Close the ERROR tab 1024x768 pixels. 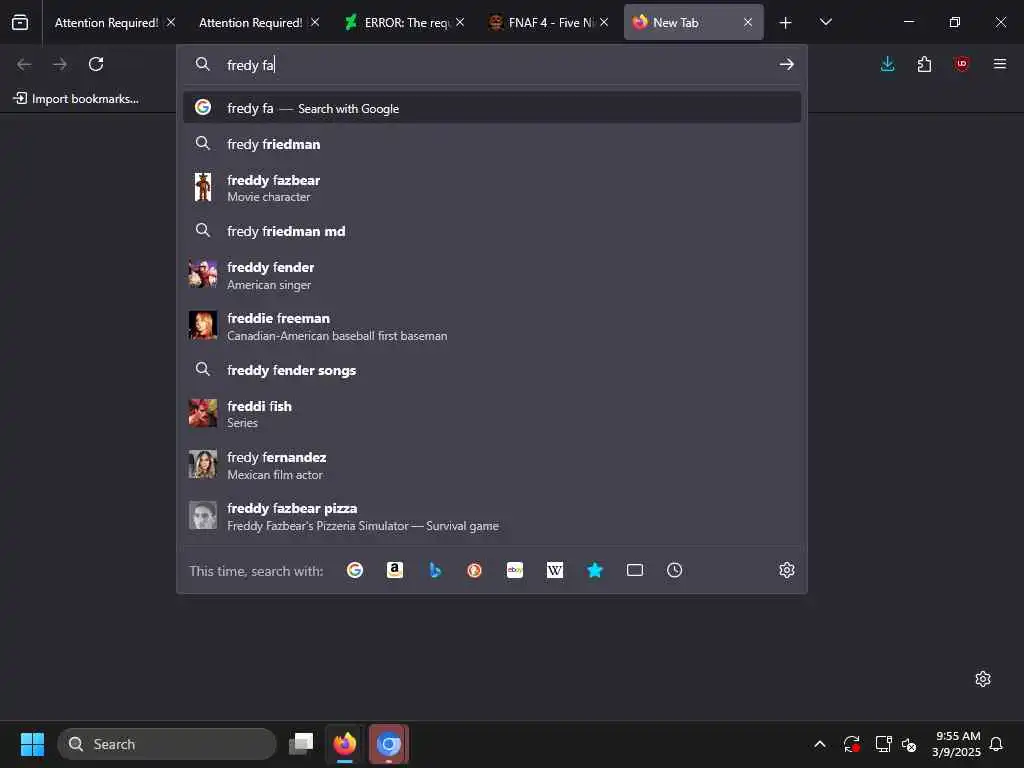click(460, 23)
